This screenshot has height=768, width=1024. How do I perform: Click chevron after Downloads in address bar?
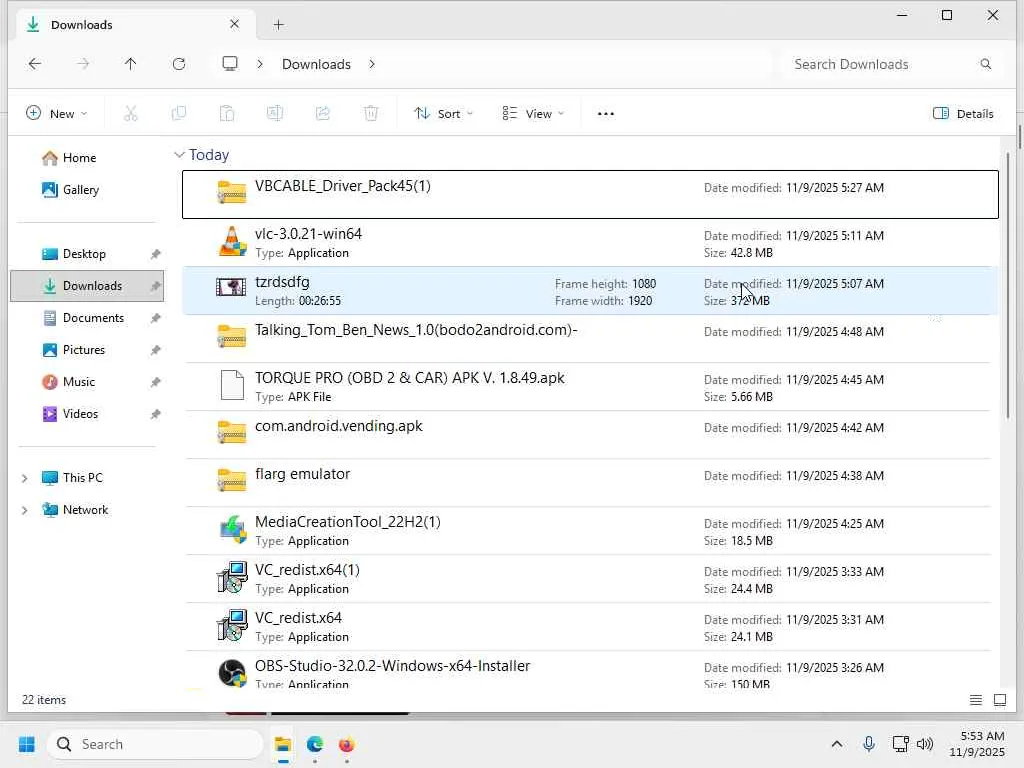tap(372, 64)
